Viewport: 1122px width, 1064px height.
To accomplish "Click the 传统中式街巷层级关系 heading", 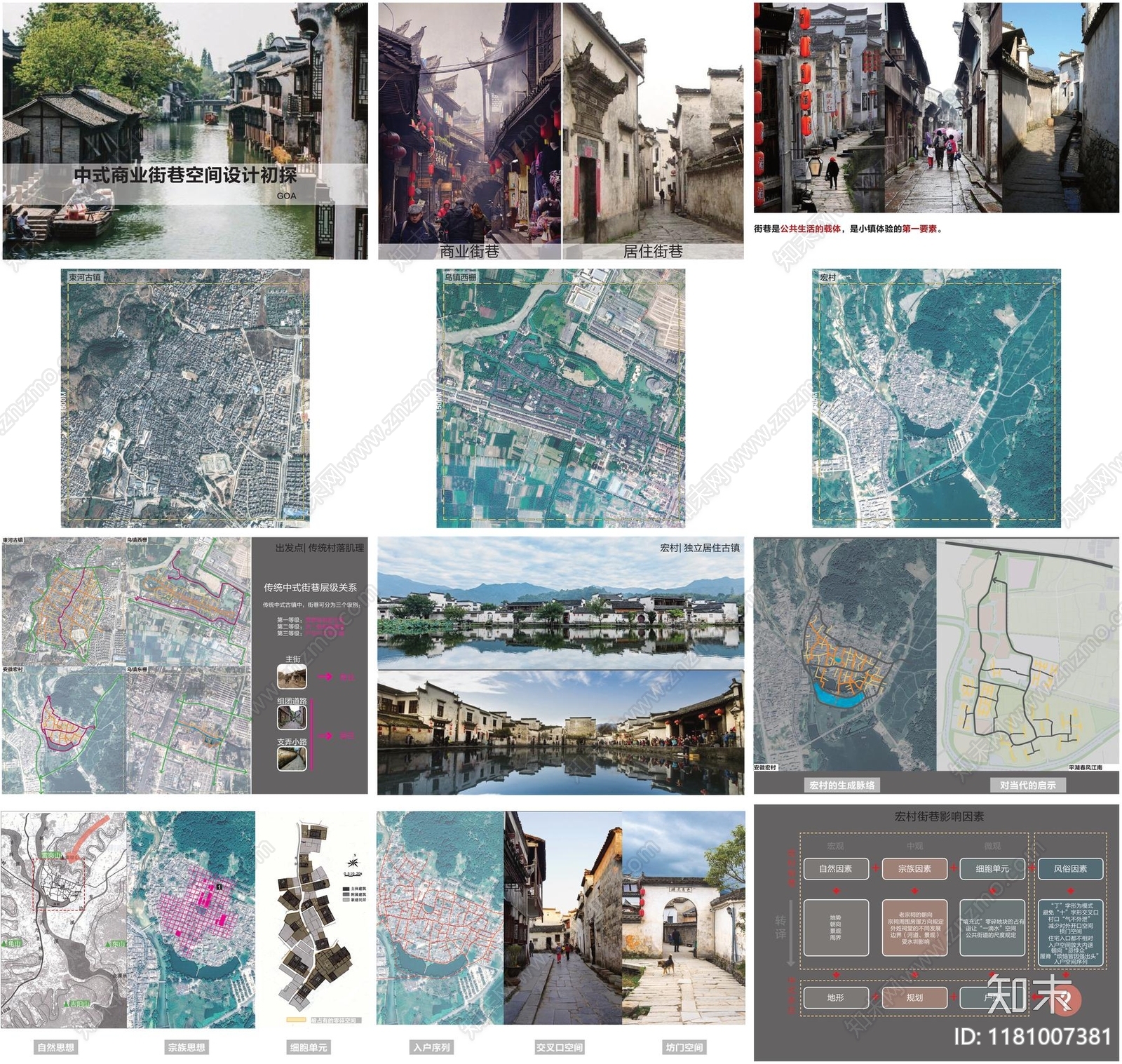I will [x=310, y=587].
